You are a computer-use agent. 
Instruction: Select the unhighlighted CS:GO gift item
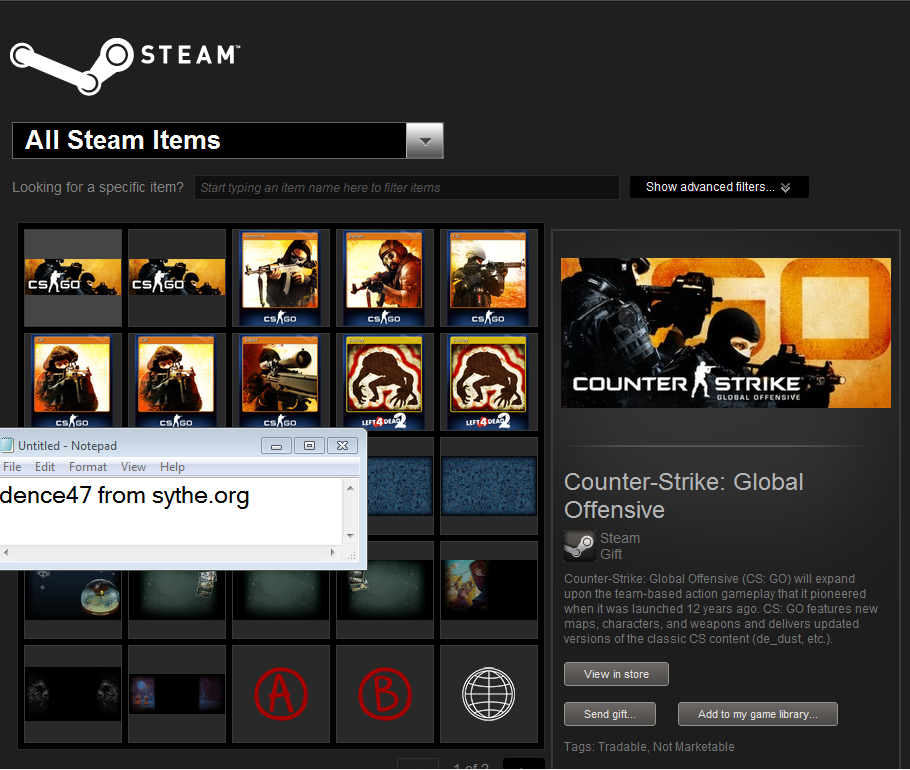pyautogui.click(x=177, y=277)
